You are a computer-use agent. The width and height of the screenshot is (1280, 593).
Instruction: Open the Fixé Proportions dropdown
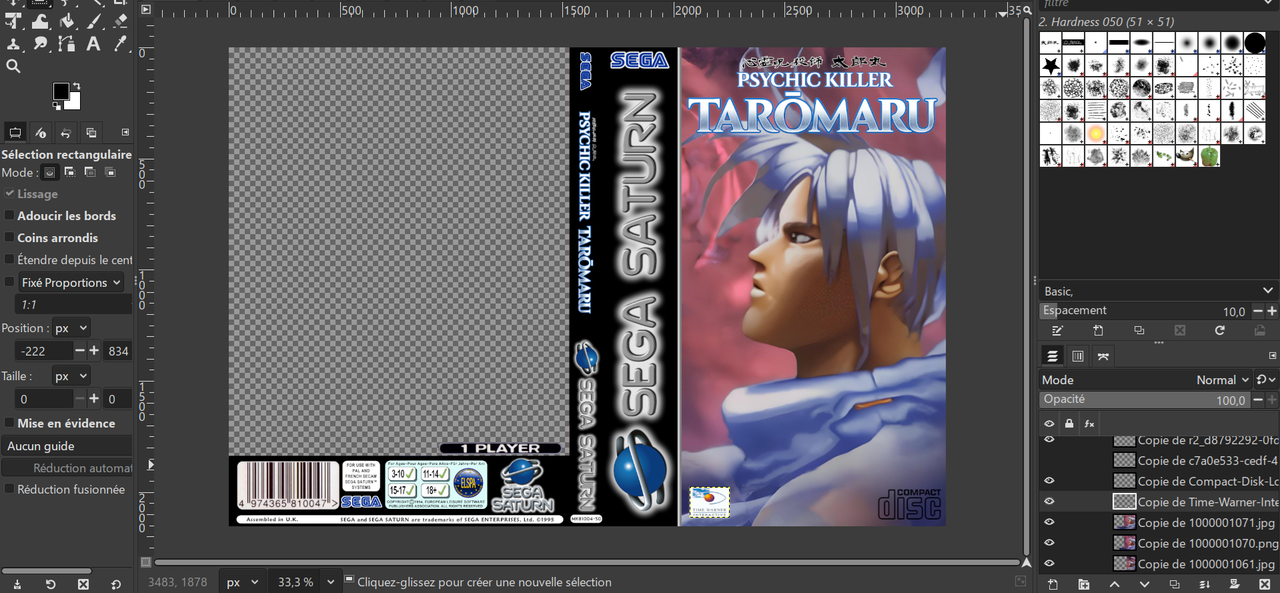pyautogui.click(x=71, y=283)
